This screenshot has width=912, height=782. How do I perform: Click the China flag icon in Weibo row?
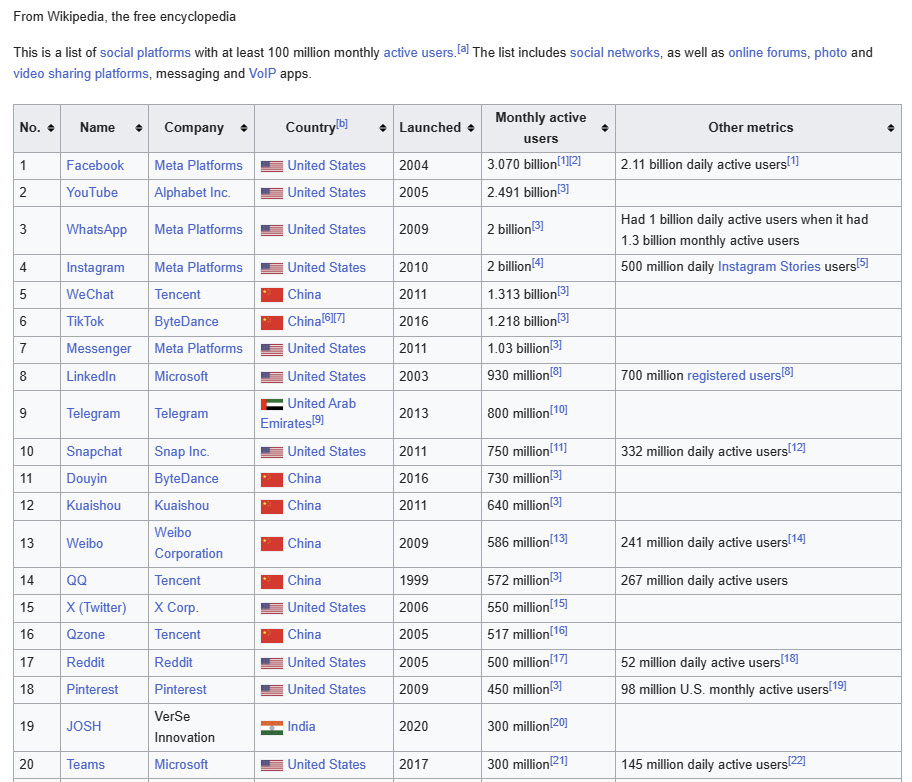[272, 543]
